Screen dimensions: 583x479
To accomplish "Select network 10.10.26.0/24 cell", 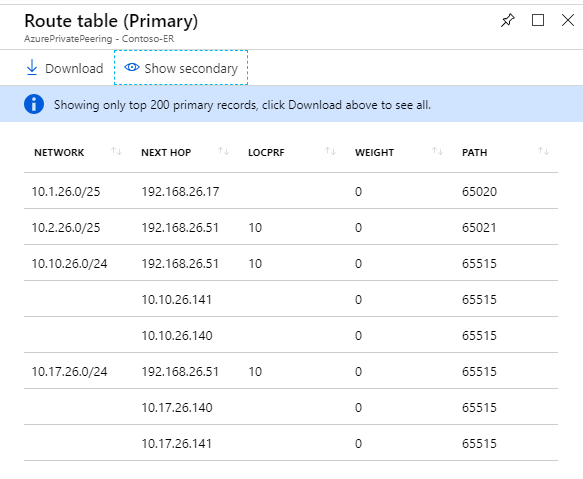I will tap(69, 264).
